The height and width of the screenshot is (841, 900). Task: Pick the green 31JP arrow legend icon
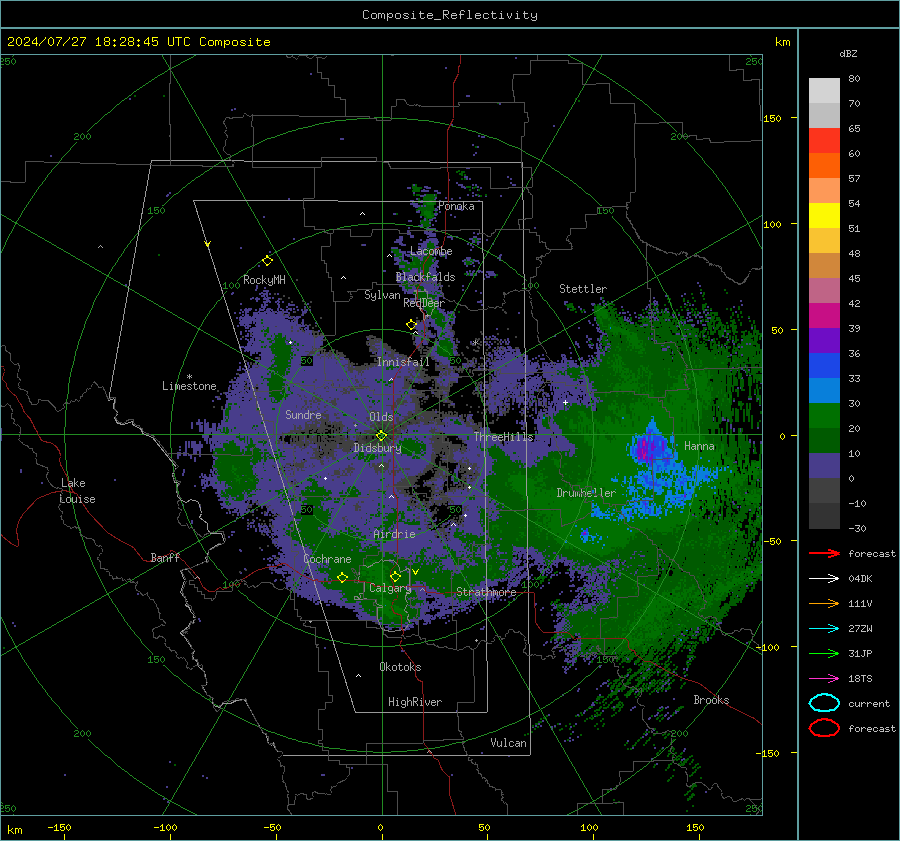click(x=824, y=653)
